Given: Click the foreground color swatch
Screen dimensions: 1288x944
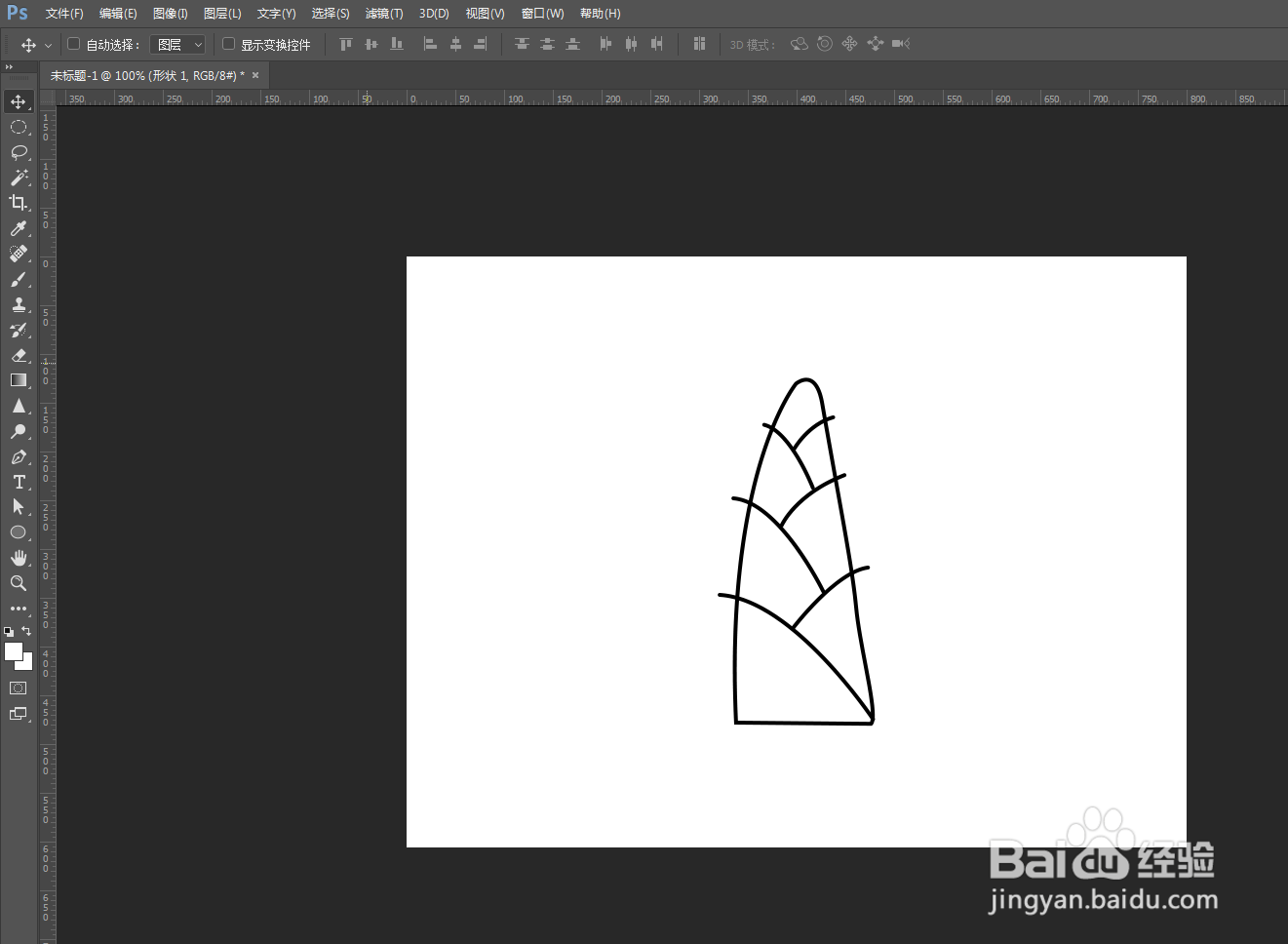Looking at the screenshot, I should 12,650.
